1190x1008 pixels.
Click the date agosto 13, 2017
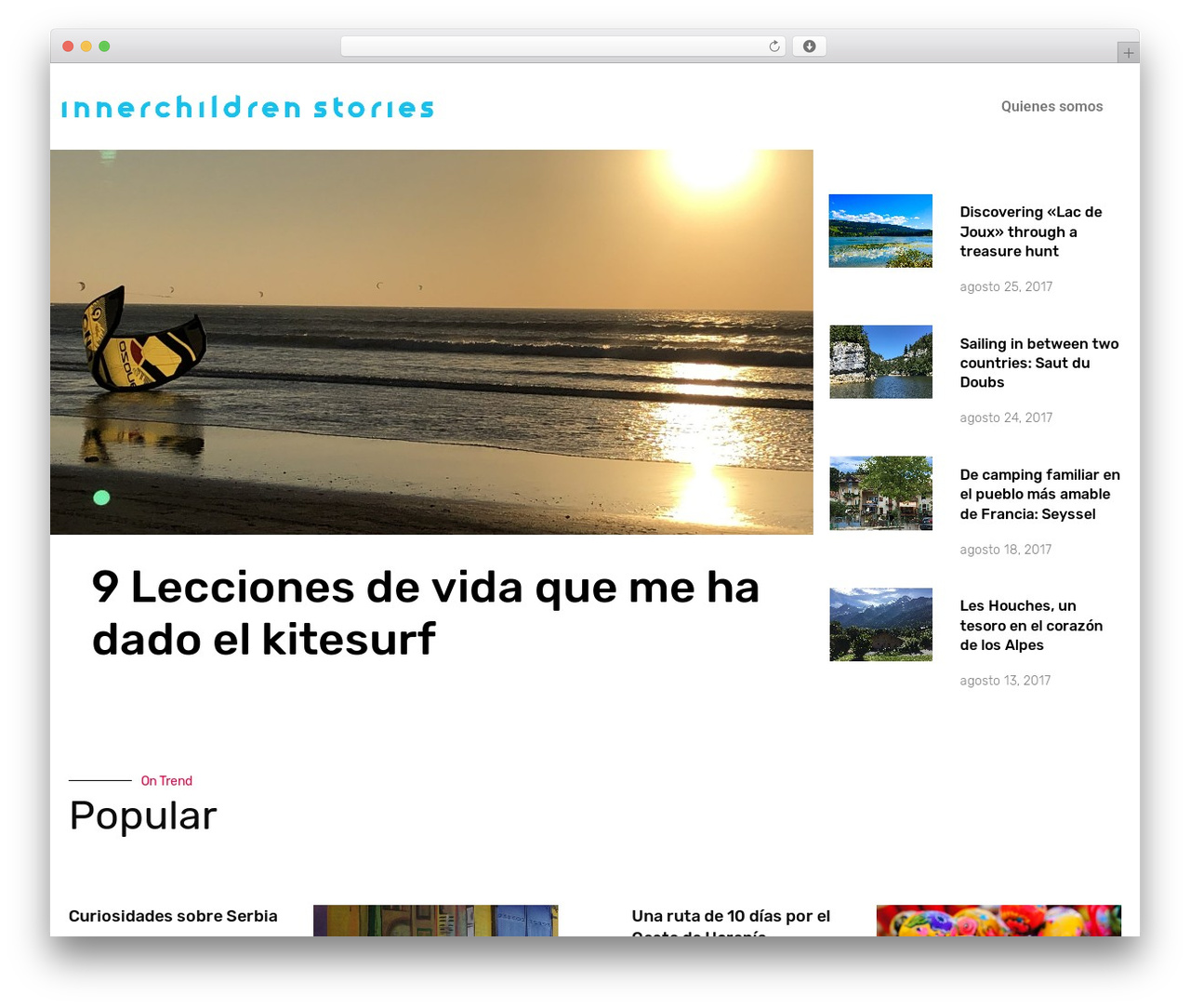point(1005,681)
